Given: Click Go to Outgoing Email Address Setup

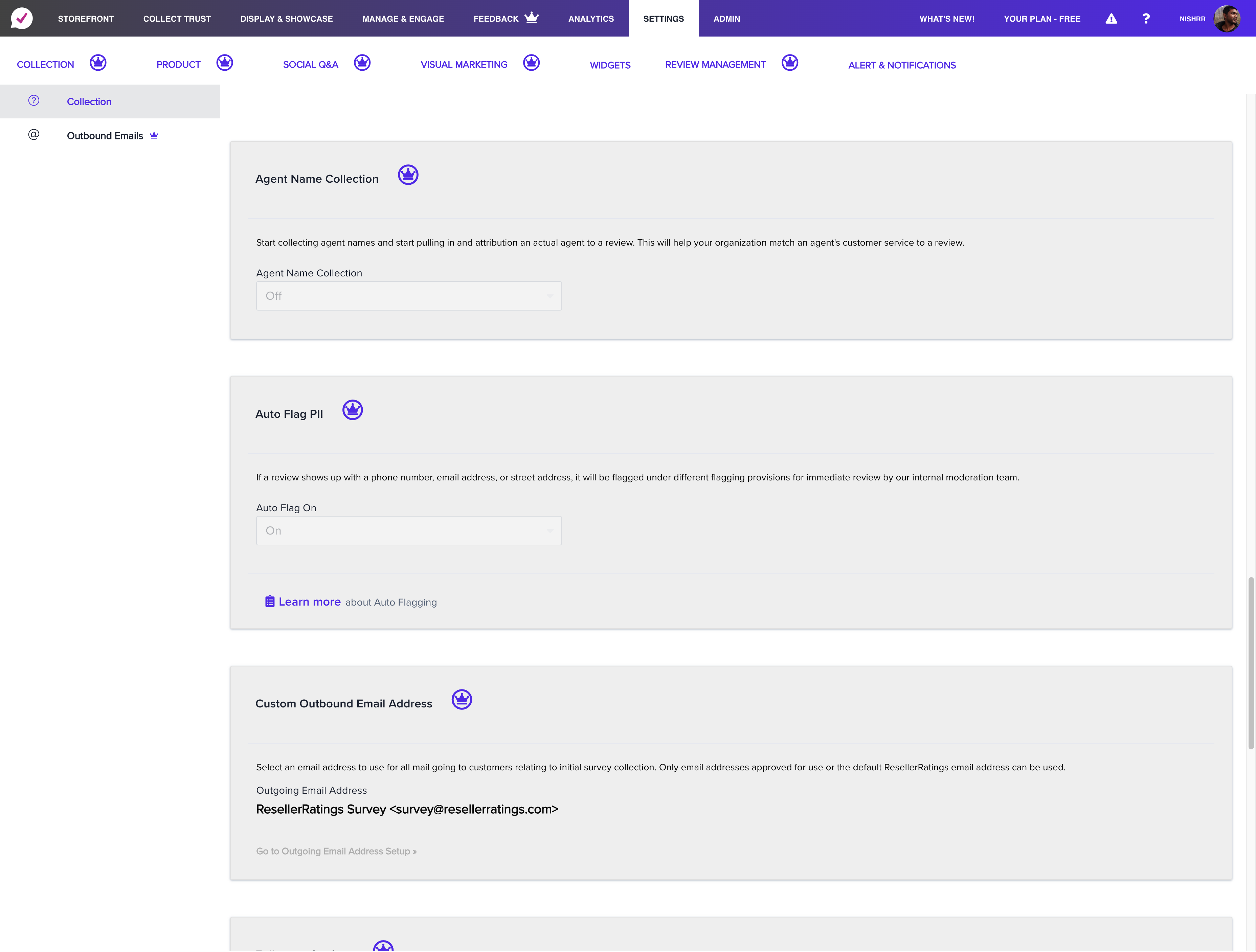Looking at the screenshot, I should point(336,852).
